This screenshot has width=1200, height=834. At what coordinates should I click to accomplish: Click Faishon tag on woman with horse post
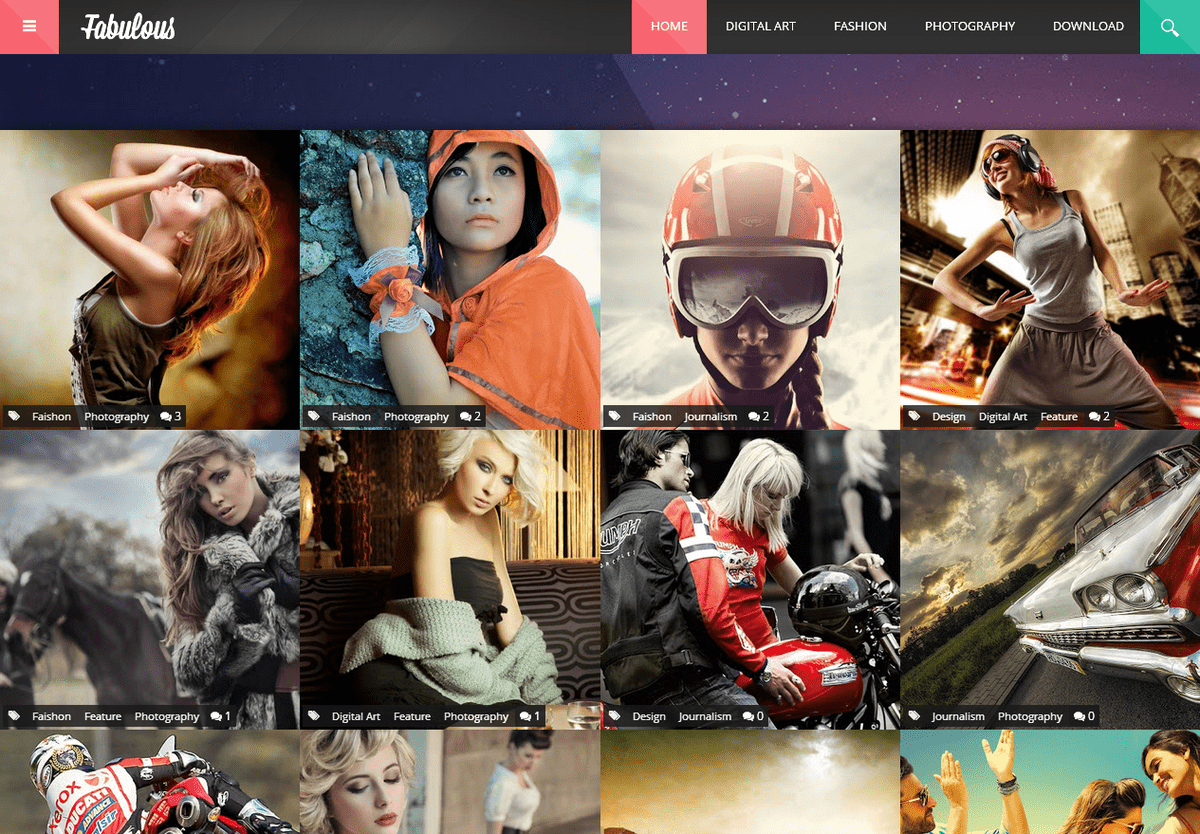click(52, 716)
